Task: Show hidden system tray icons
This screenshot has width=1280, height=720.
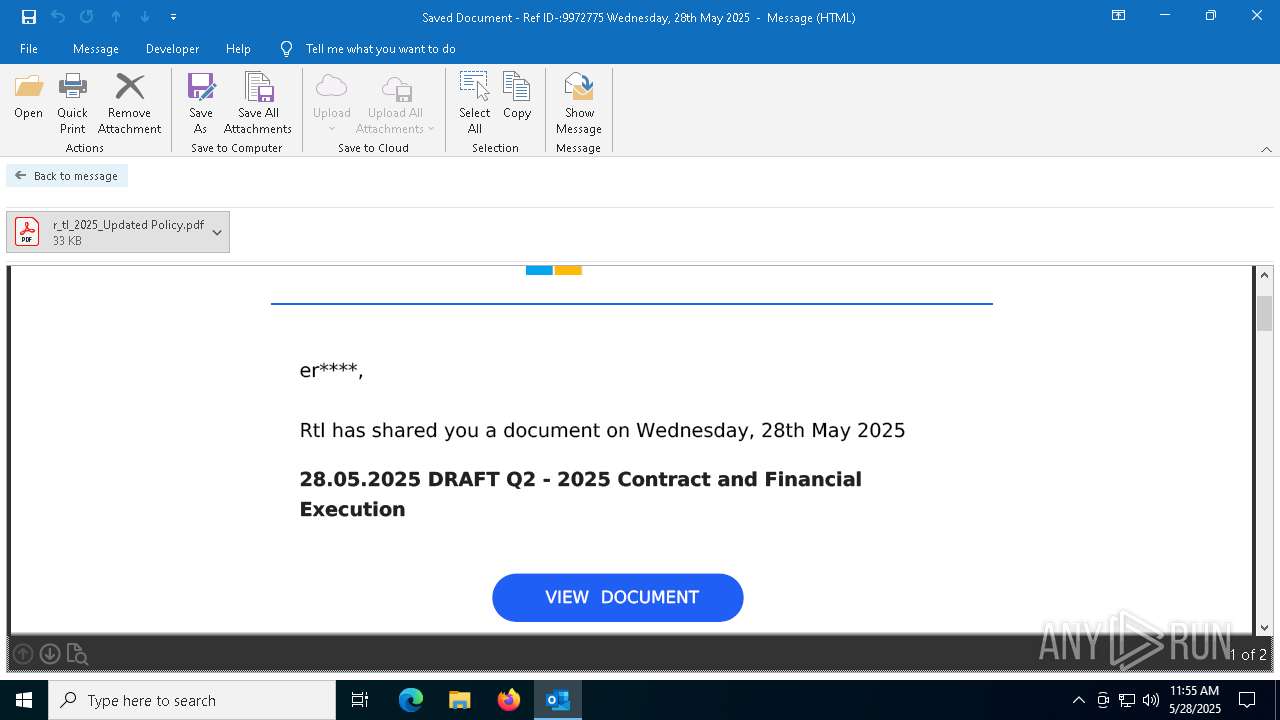Action: coord(1078,700)
